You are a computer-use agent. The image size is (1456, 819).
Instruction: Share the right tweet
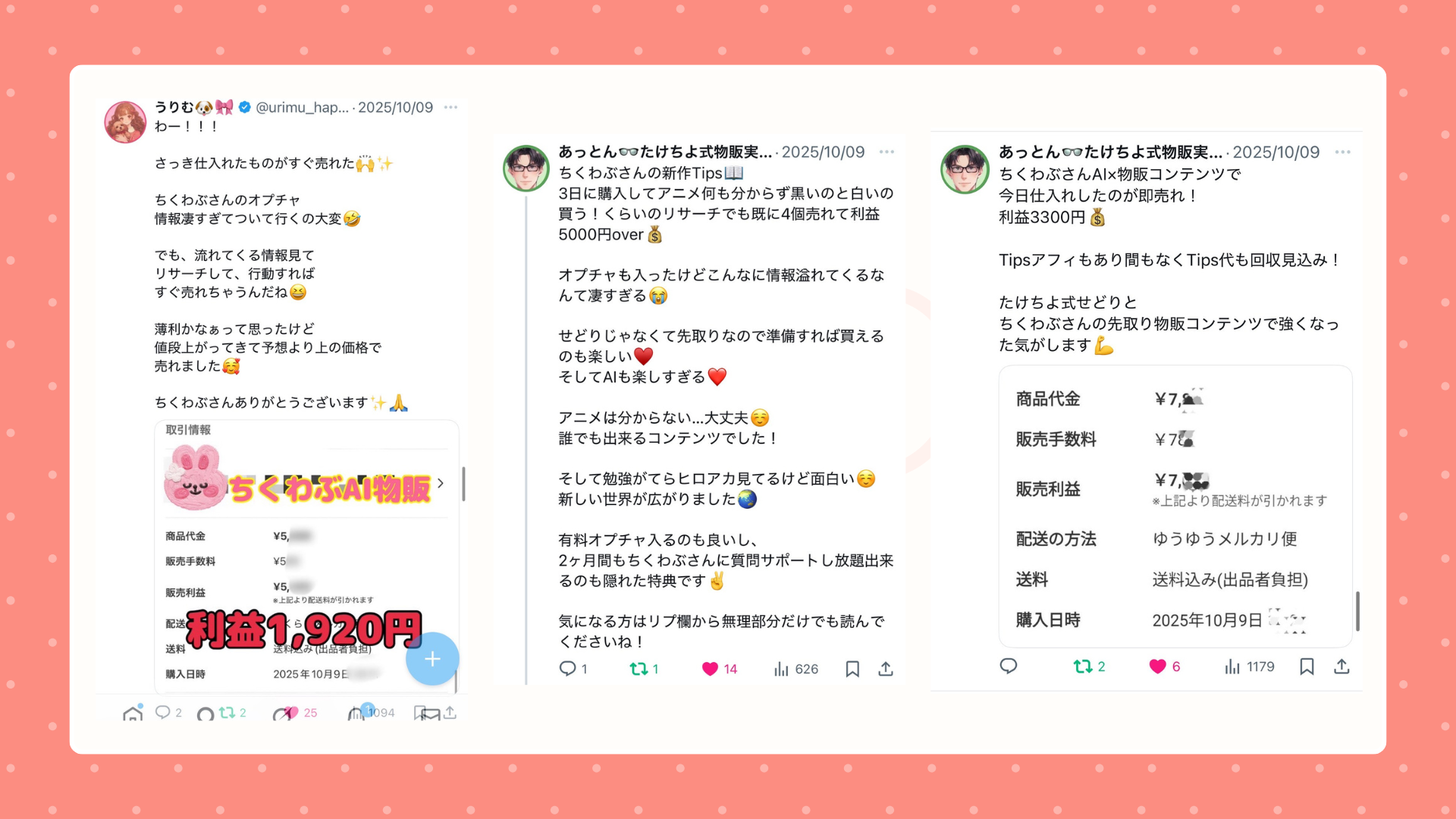point(1341,667)
